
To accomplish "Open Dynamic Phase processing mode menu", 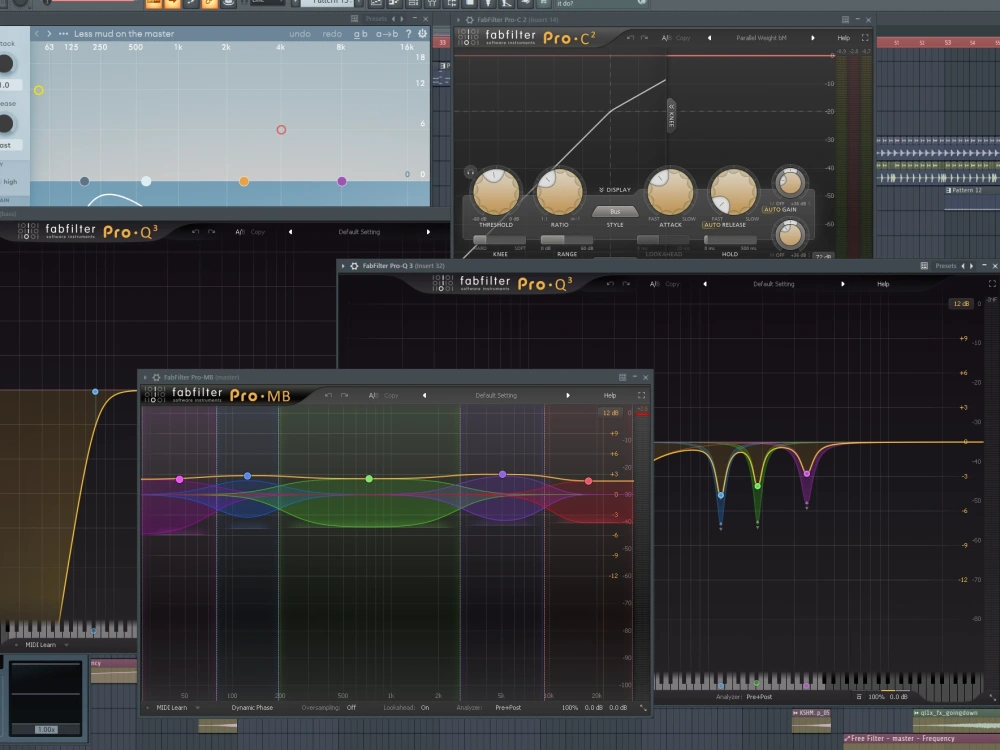I will tap(252, 707).
